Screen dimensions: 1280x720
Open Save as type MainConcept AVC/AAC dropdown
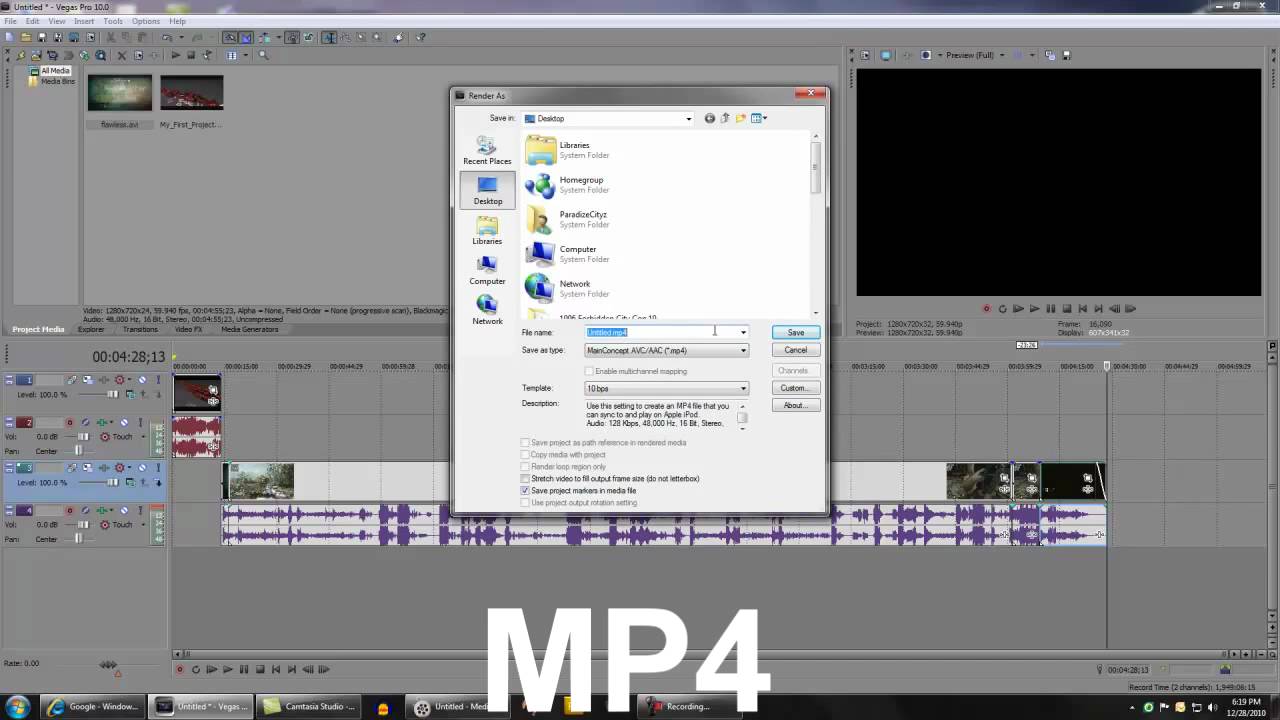tap(743, 350)
